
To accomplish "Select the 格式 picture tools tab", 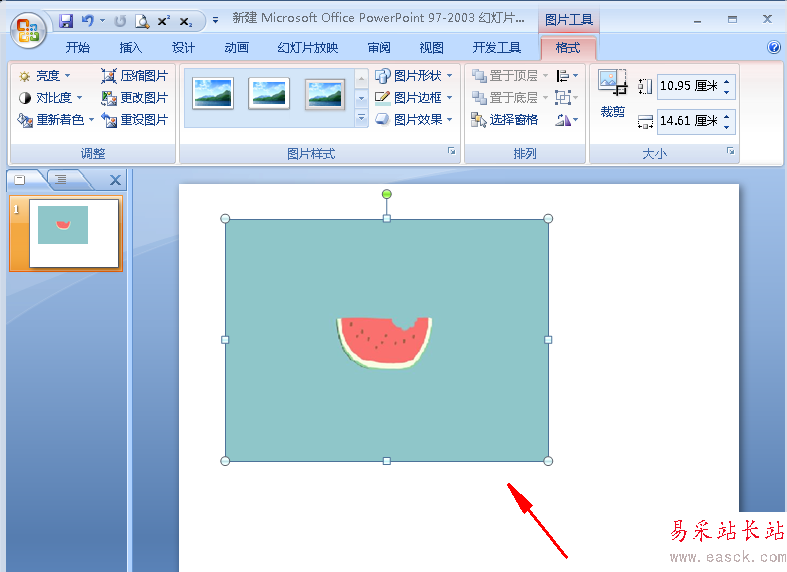I will pos(568,48).
